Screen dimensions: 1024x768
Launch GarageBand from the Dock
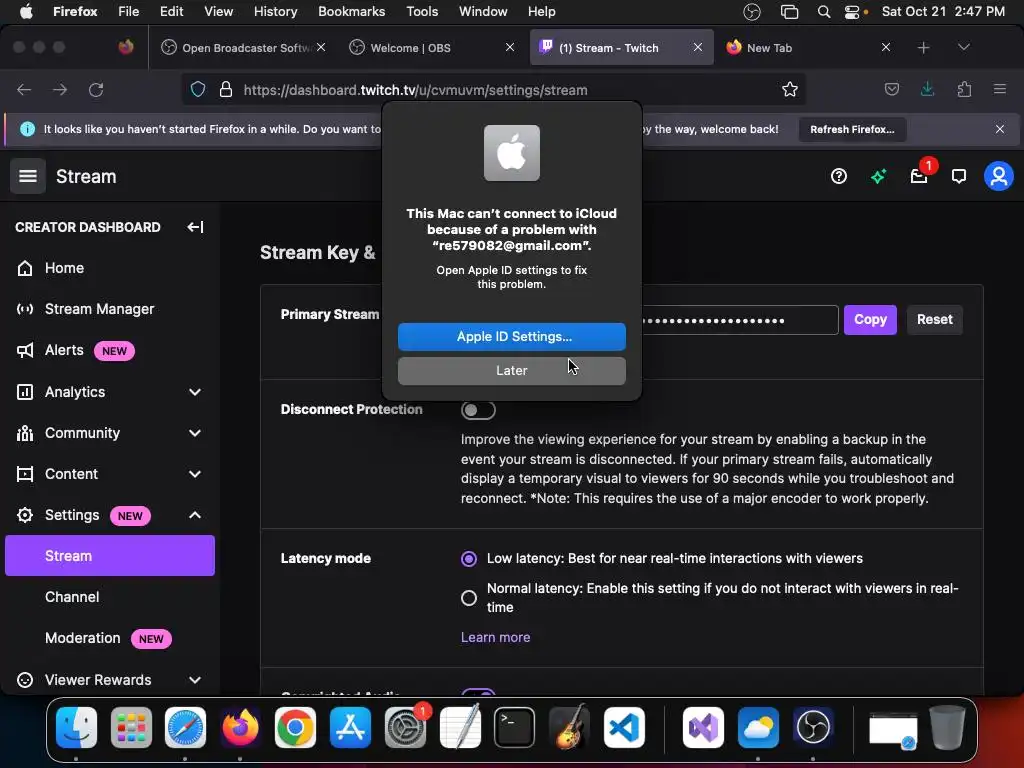click(x=569, y=727)
